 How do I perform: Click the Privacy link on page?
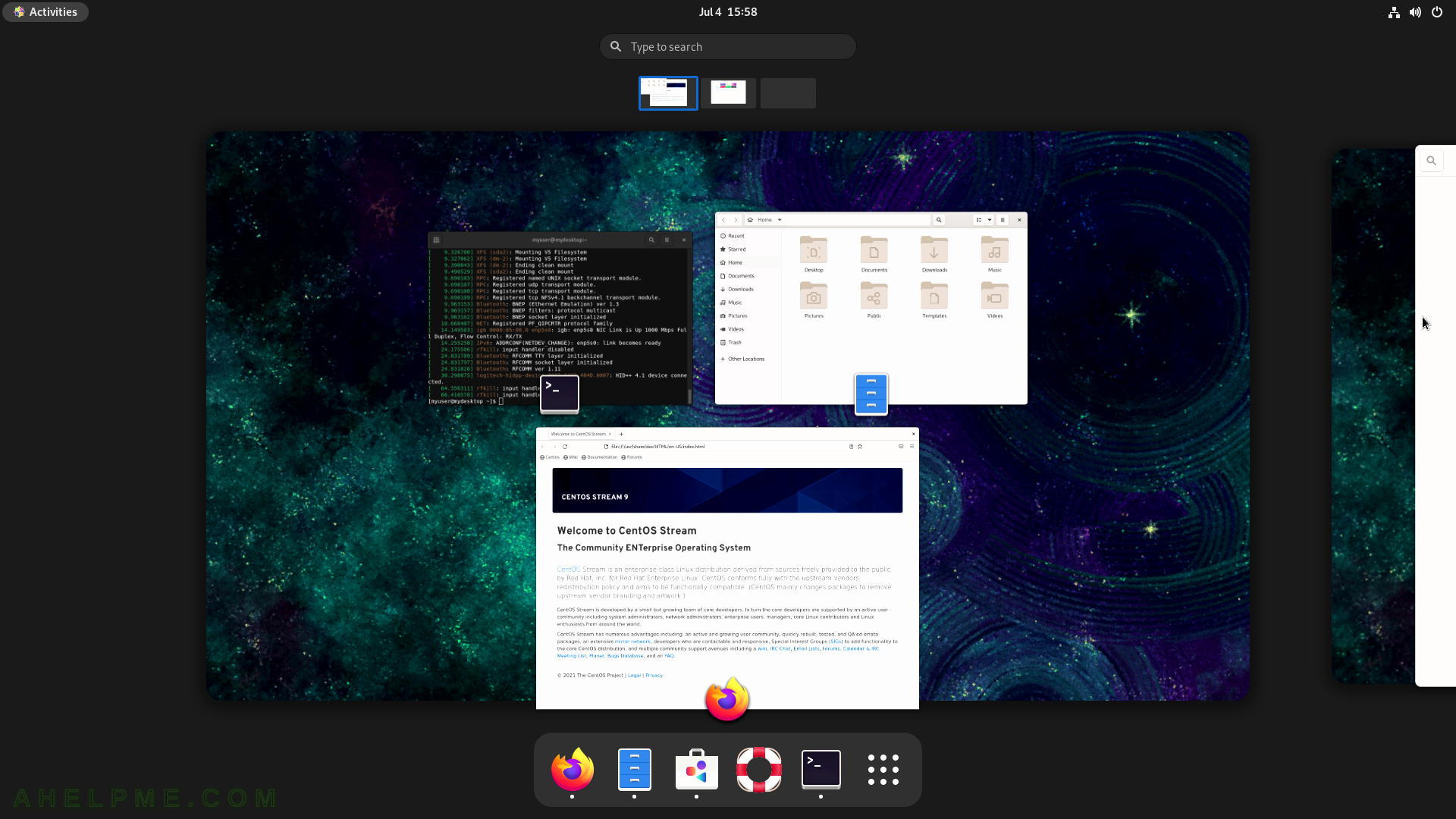(654, 675)
